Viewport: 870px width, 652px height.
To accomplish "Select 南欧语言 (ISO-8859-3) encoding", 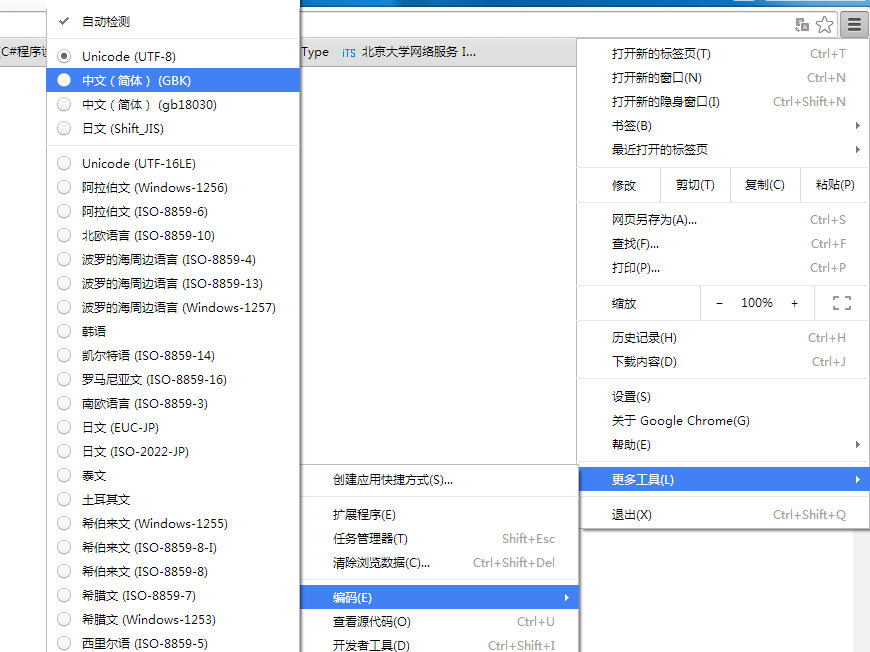I will tap(173, 403).
